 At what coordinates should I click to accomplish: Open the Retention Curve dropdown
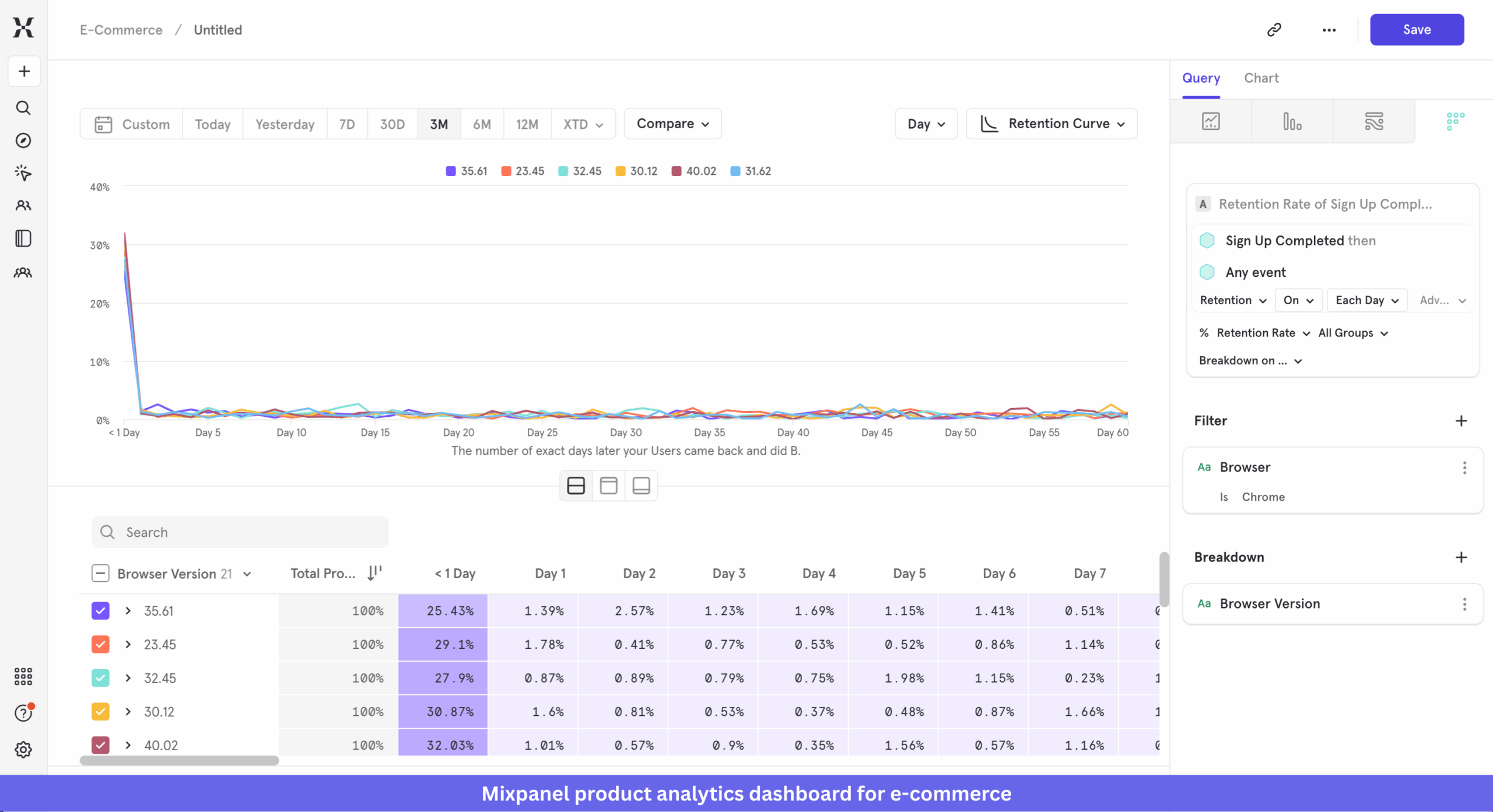(1052, 124)
